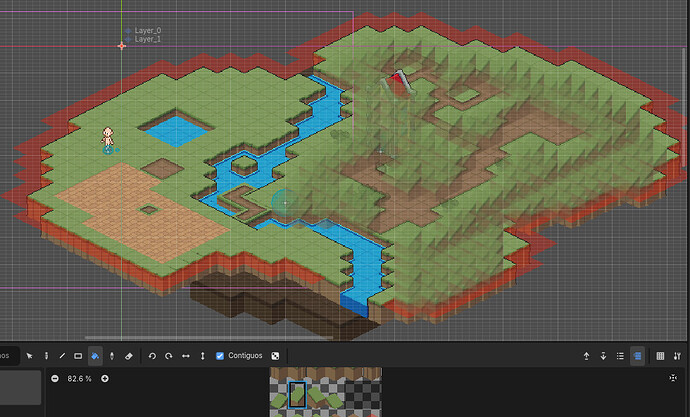Flip tile horizontally

pyautogui.click(x=186, y=356)
